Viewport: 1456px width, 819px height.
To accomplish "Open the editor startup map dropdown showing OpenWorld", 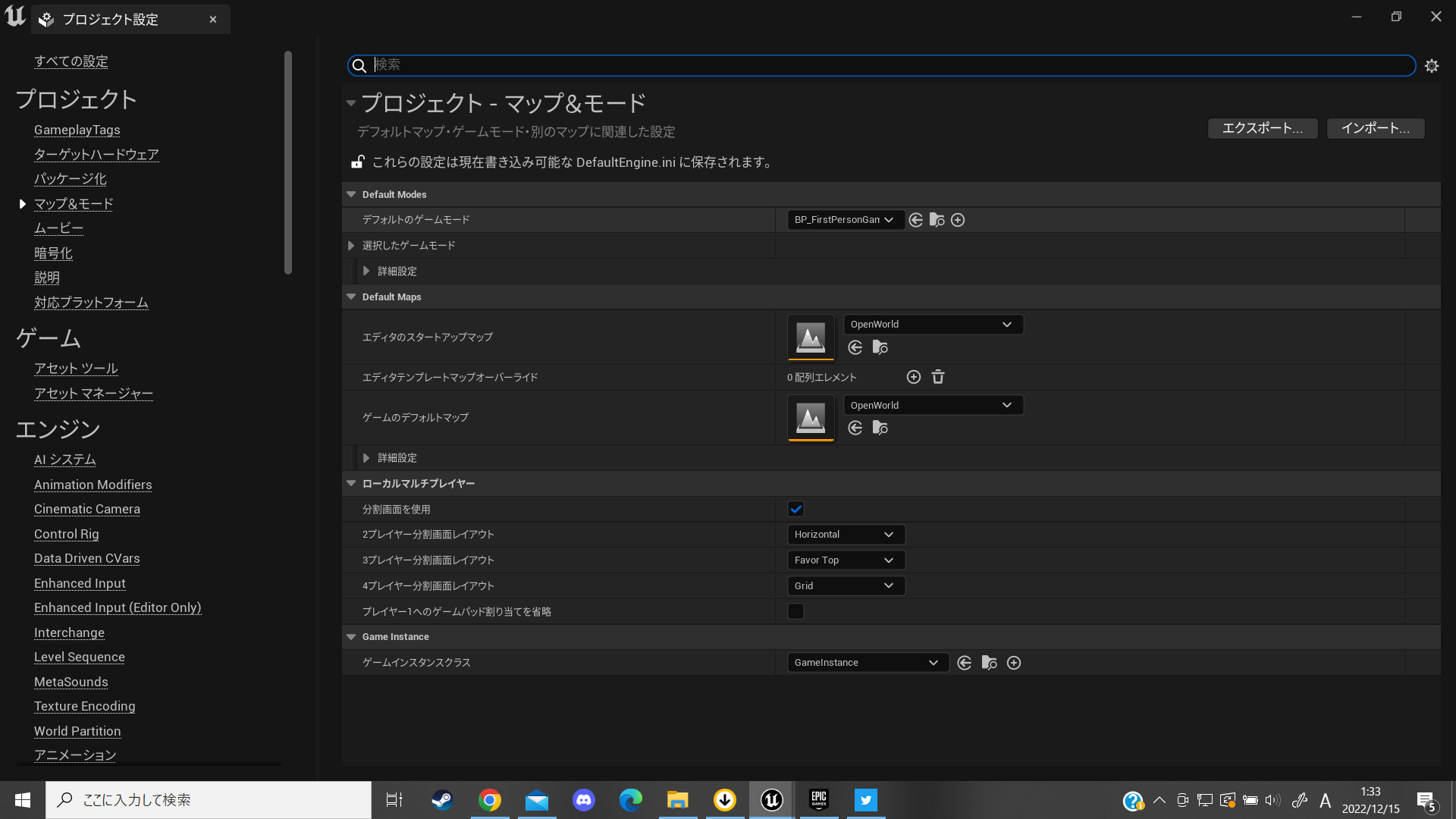I will click(x=933, y=324).
